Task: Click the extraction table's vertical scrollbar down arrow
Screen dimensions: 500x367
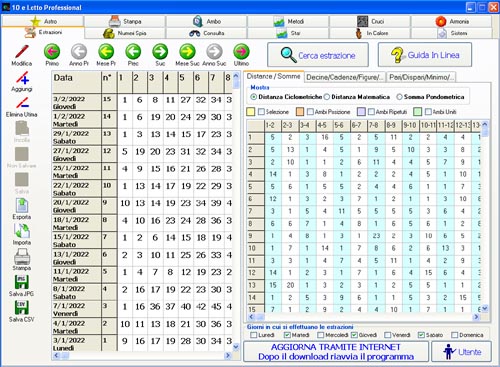Action: click(236, 347)
